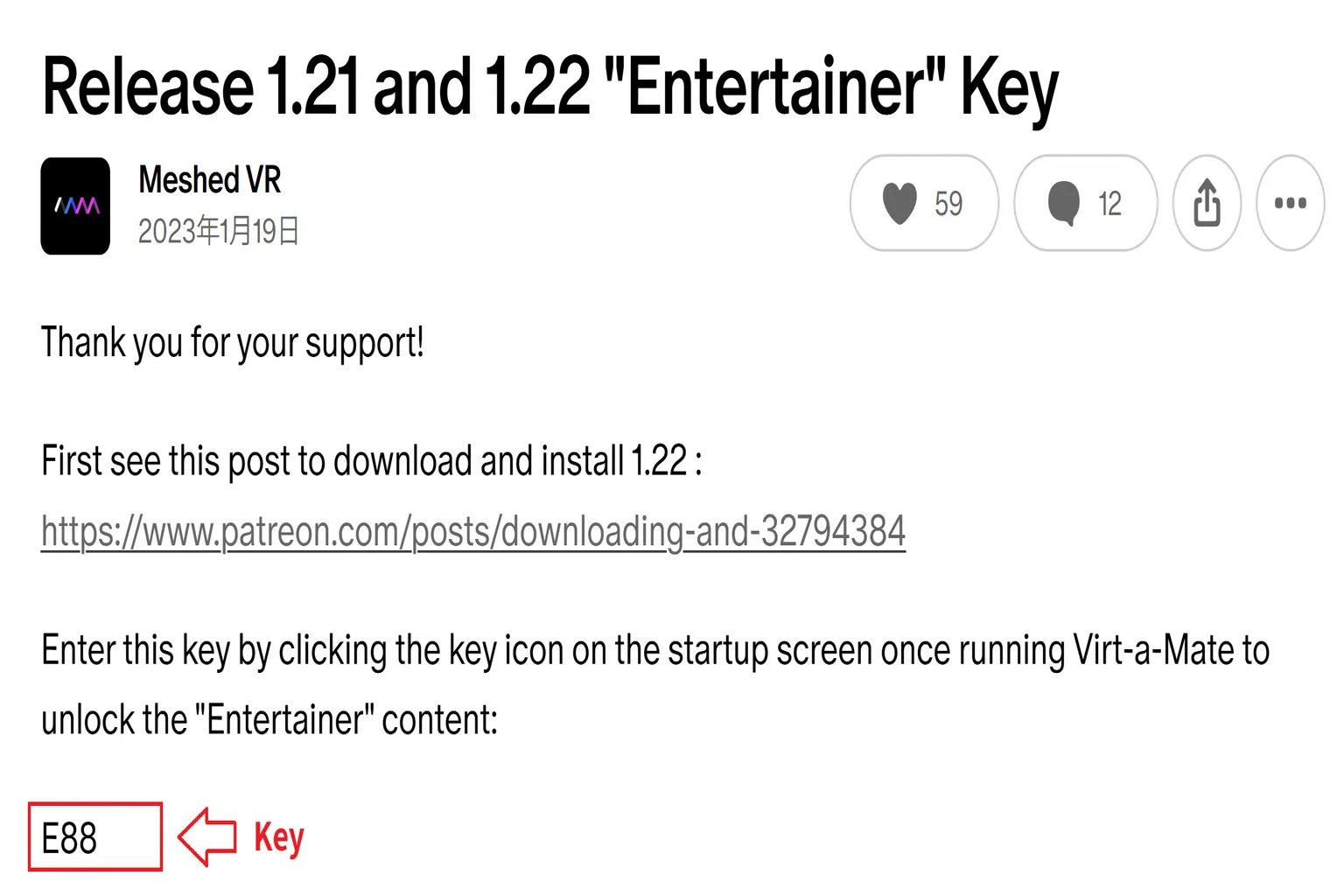Click the post date 2023年1月19日

(x=219, y=231)
